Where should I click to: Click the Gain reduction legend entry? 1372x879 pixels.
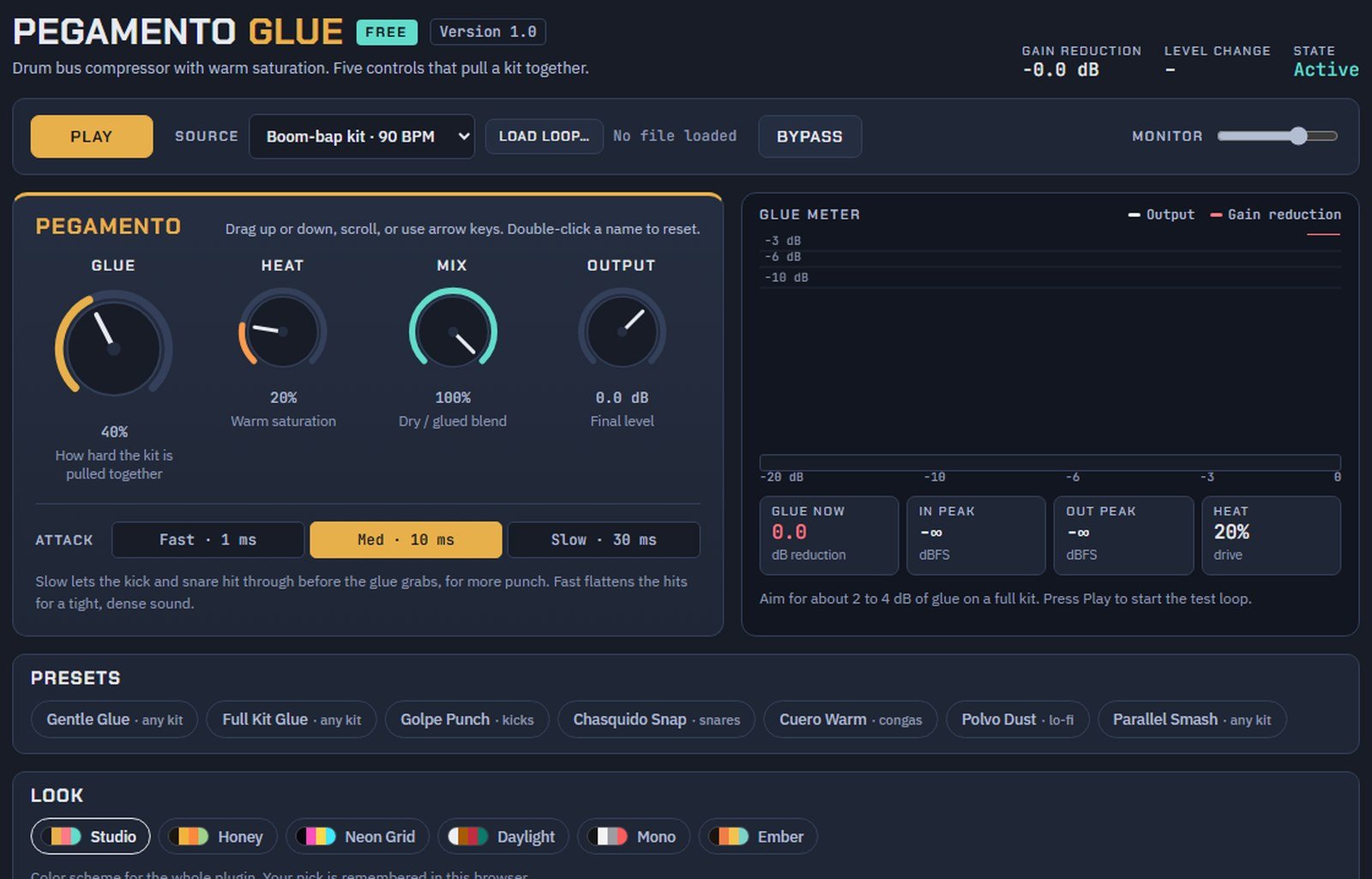(x=1275, y=214)
